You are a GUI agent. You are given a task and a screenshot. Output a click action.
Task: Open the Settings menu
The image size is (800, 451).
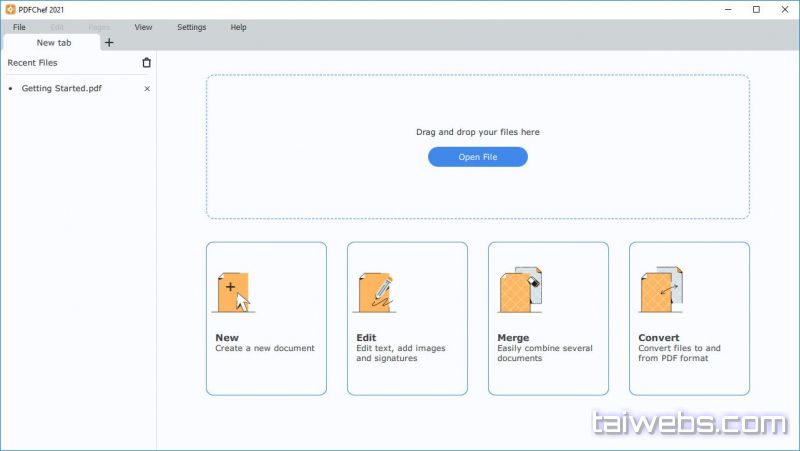click(x=191, y=27)
